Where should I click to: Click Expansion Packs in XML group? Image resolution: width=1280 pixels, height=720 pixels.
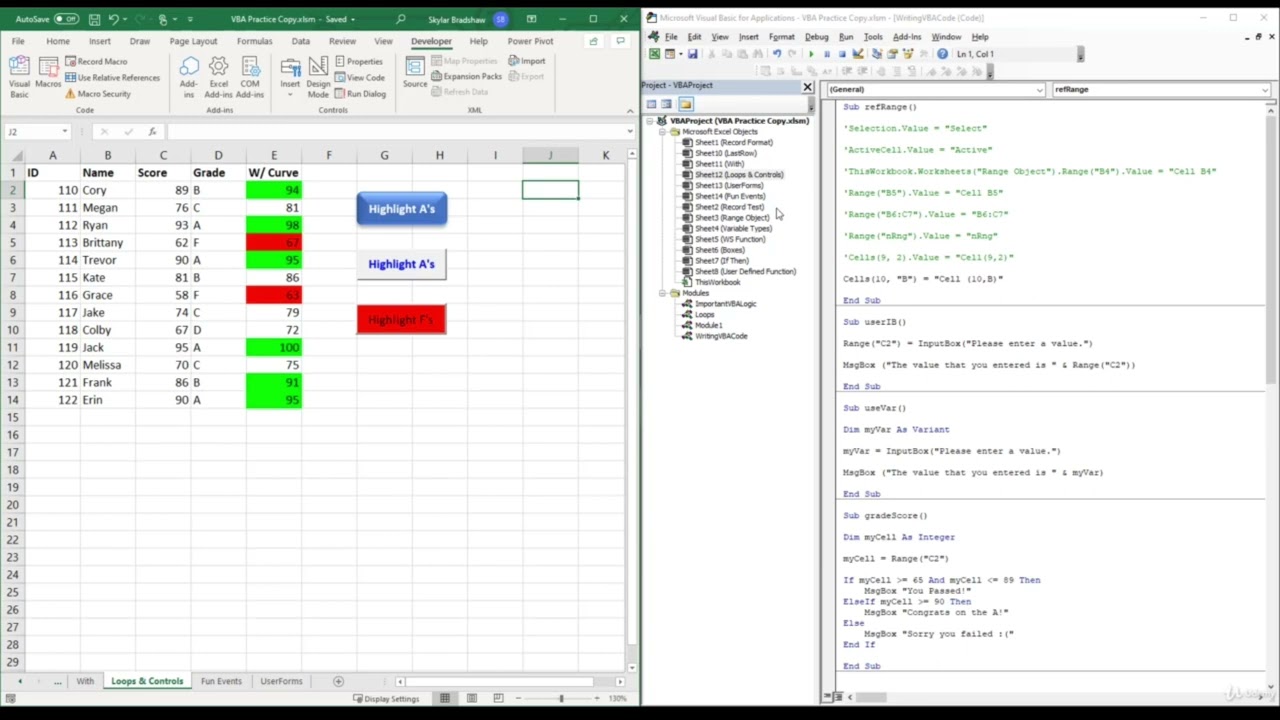pos(467,76)
